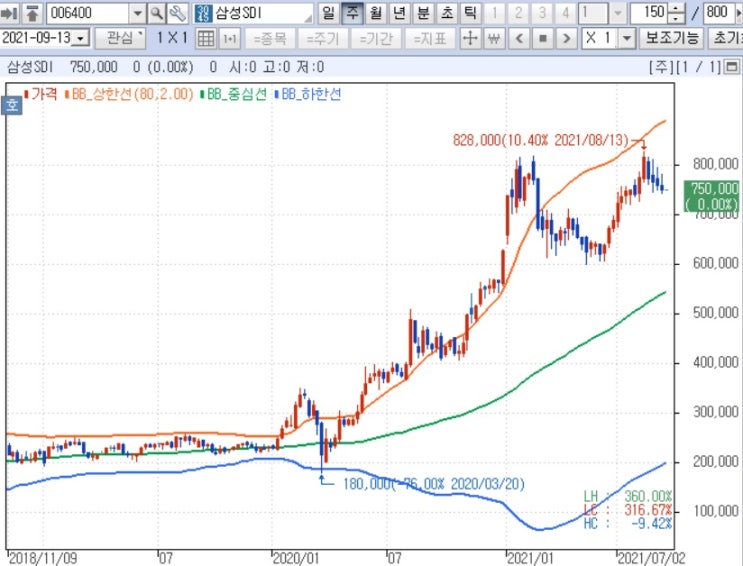Click the =주기 sync button

click(x=323, y=38)
